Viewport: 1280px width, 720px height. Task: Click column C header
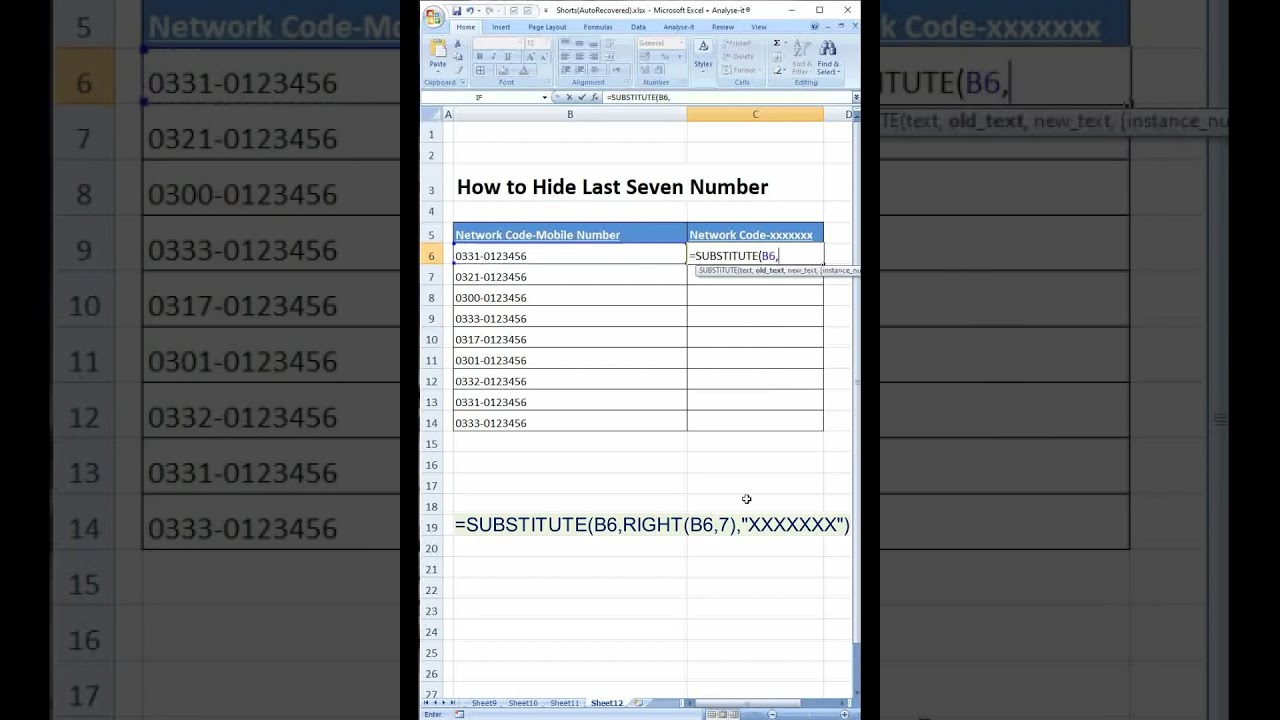(755, 114)
